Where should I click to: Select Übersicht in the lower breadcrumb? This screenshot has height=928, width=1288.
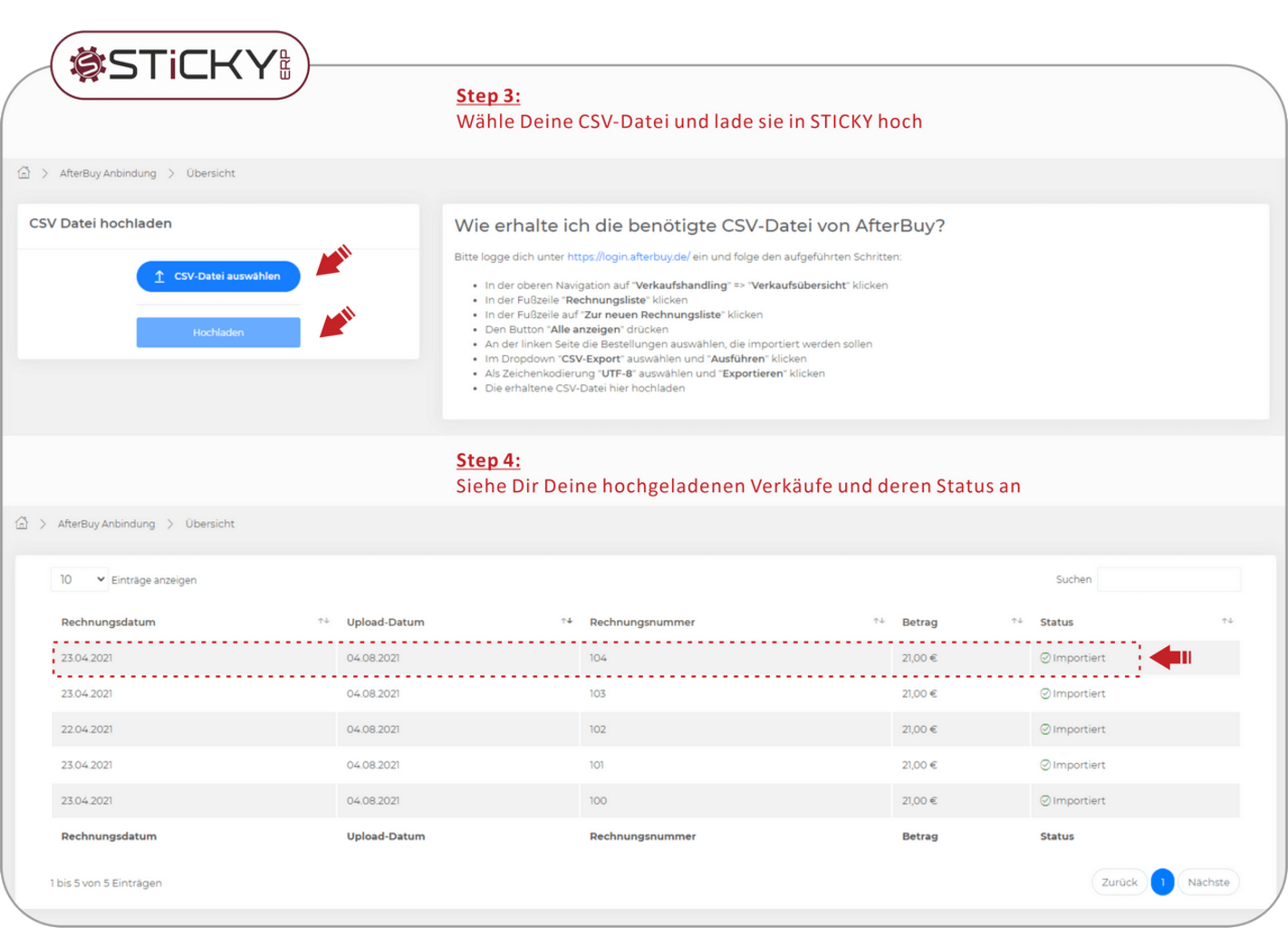(x=209, y=524)
